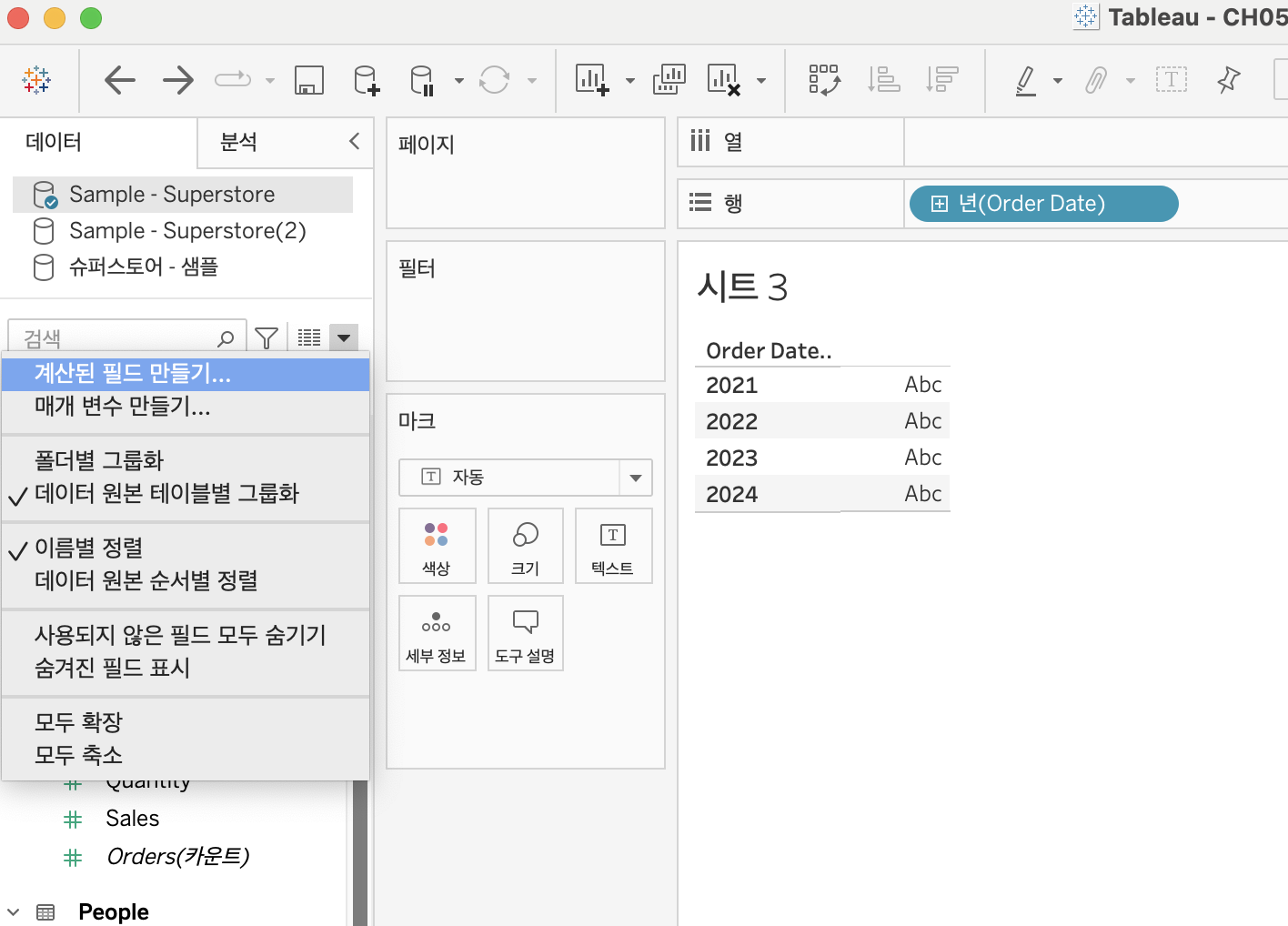
Task: Click the undo back arrow
Action: (120, 80)
